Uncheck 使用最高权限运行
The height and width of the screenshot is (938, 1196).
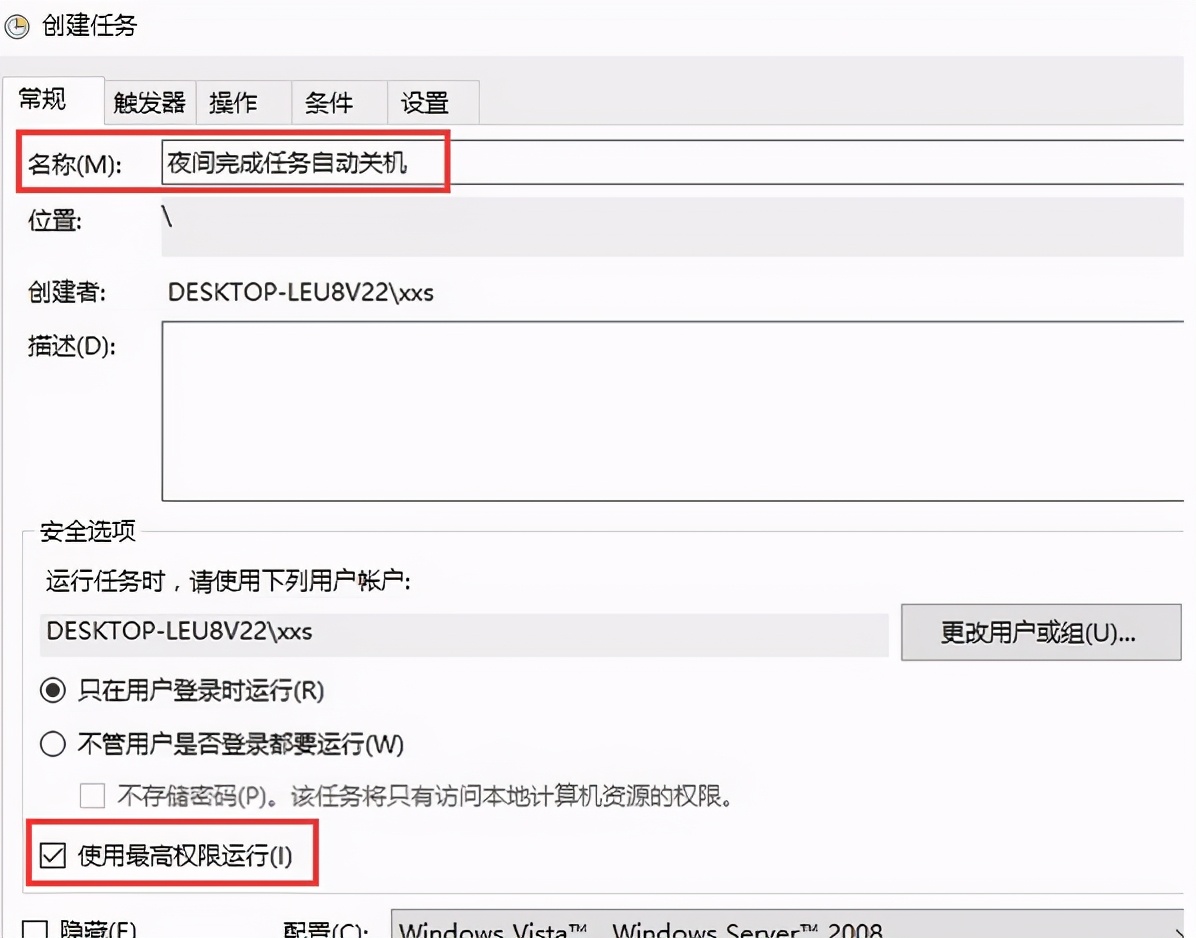[53, 856]
